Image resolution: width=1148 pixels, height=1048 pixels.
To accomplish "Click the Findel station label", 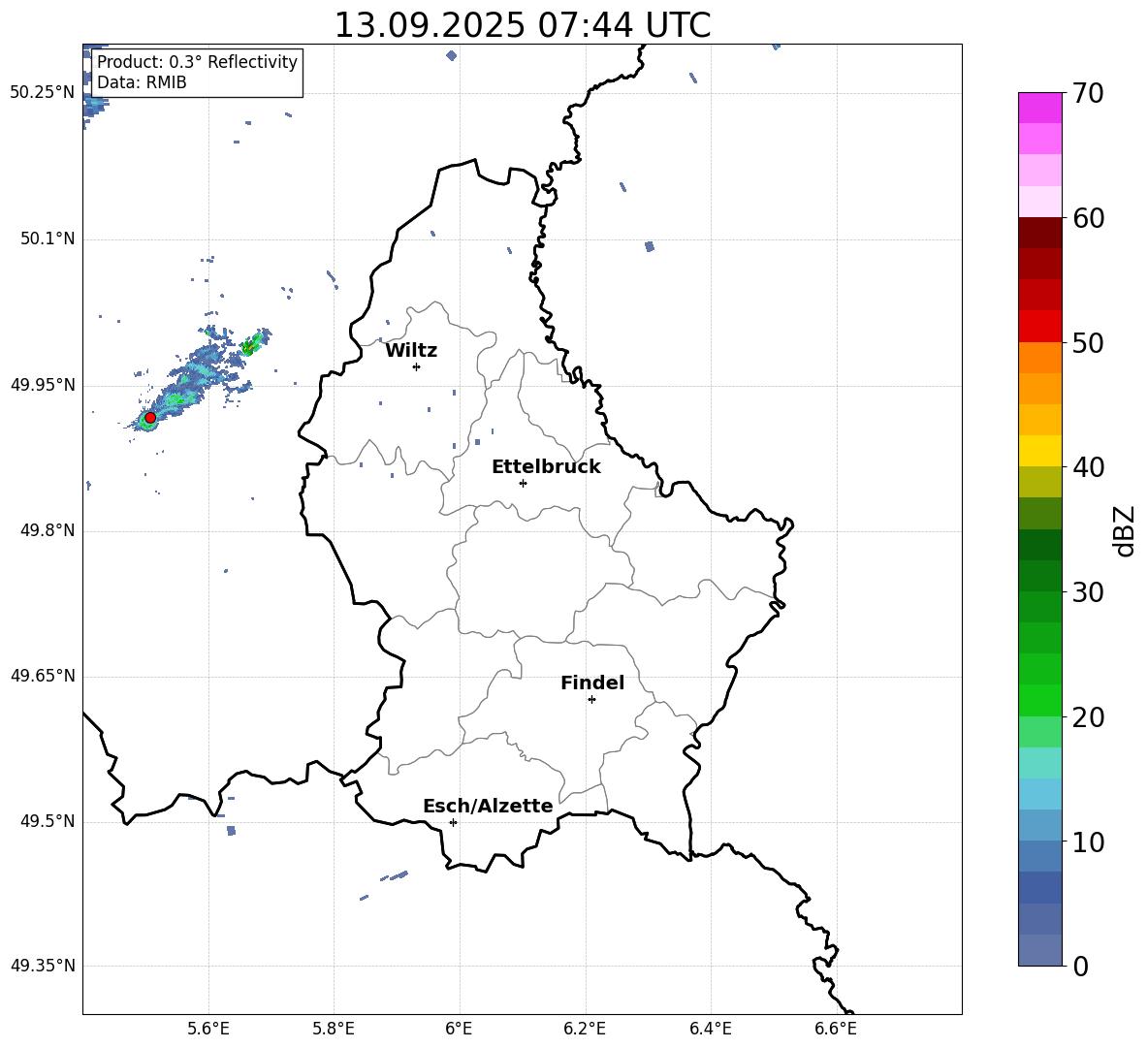I will (592, 683).
